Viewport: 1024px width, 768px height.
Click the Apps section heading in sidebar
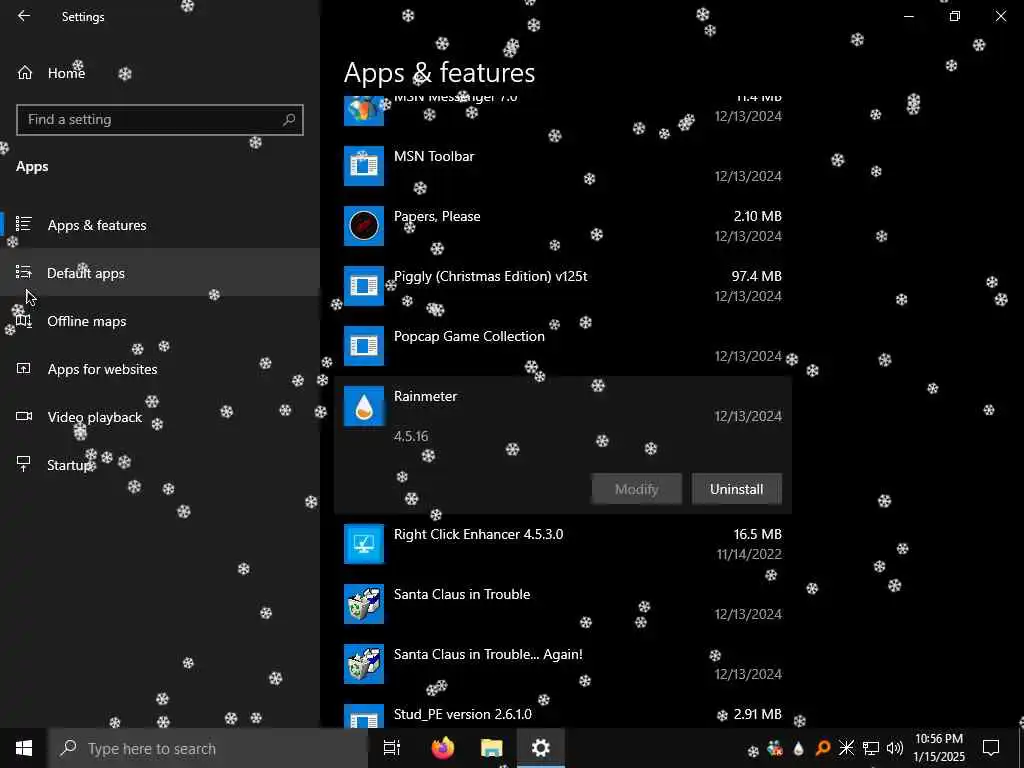click(32, 167)
